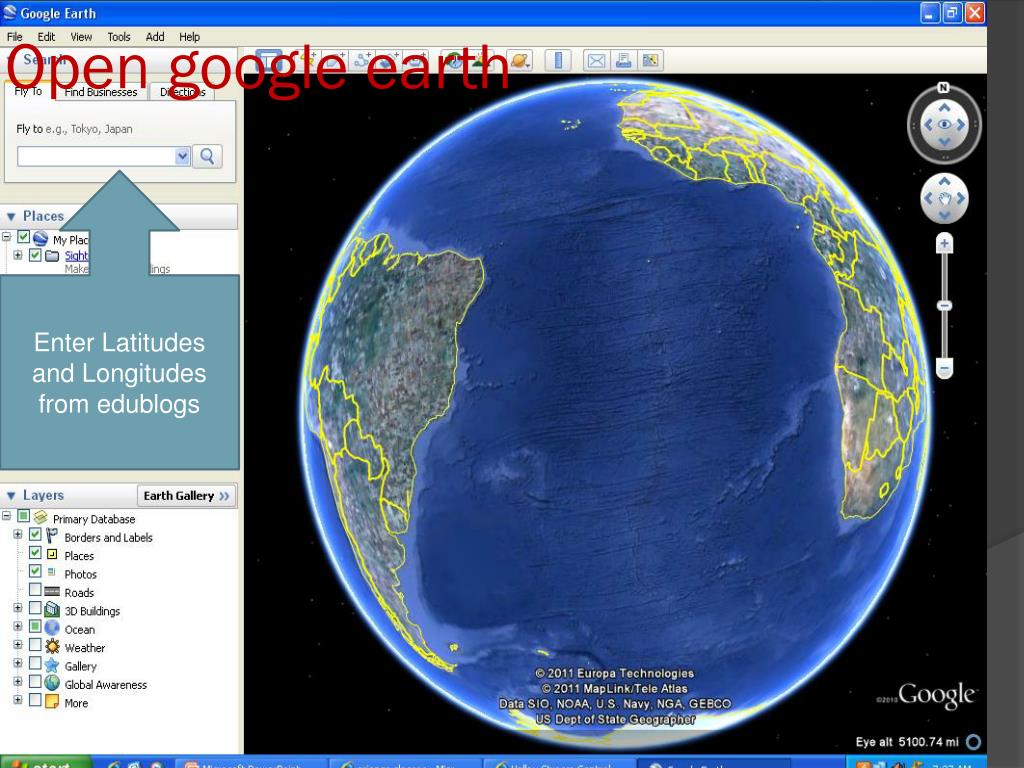This screenshot has width=1024, height=768.
Task: Expand the Ocean layer node
Action: [18, 626]
